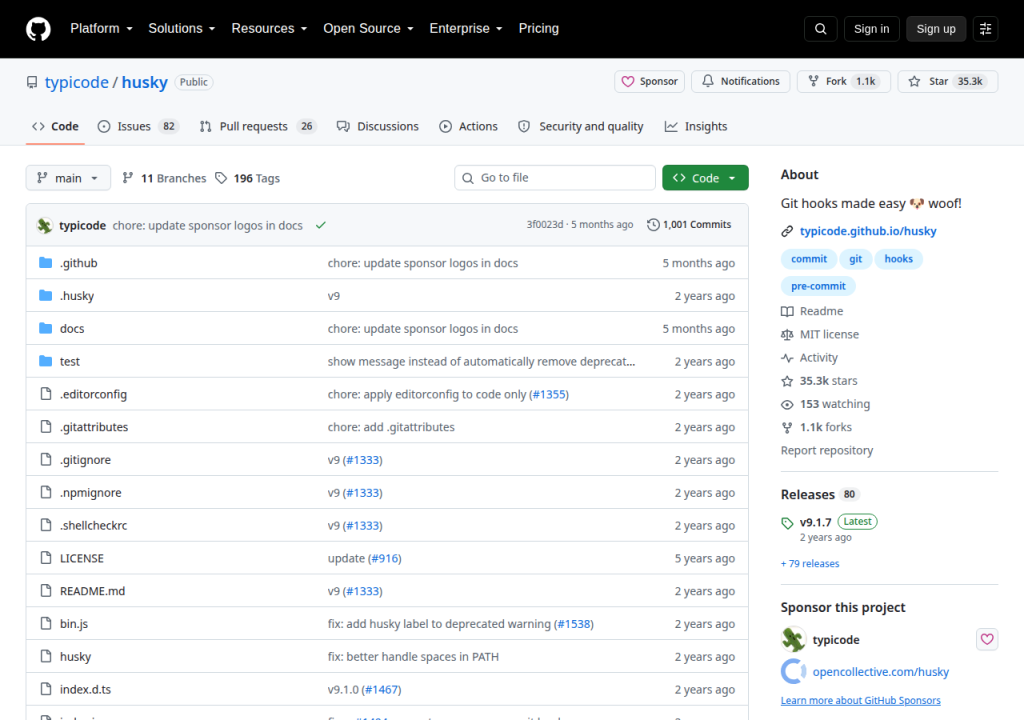Click the Notifications bell button
The height and width of the screenshot is (720, 1024).
tap(741, 82)
